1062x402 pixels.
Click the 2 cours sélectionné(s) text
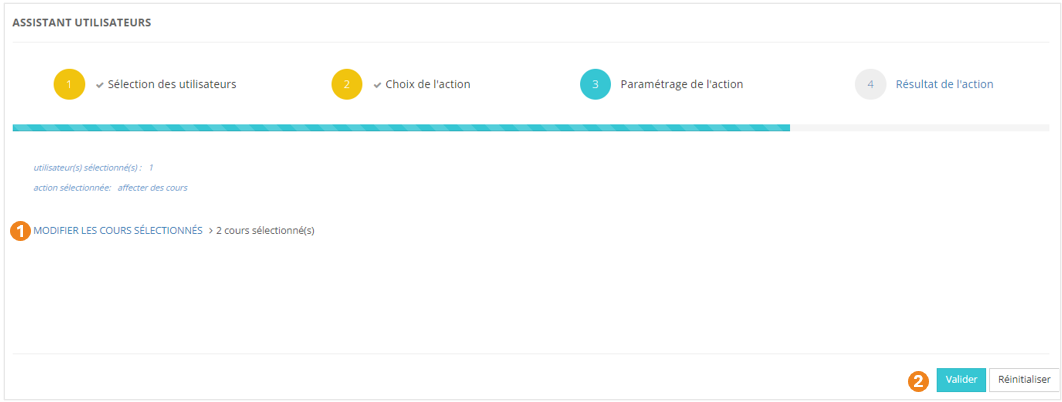tap(265, 230)
